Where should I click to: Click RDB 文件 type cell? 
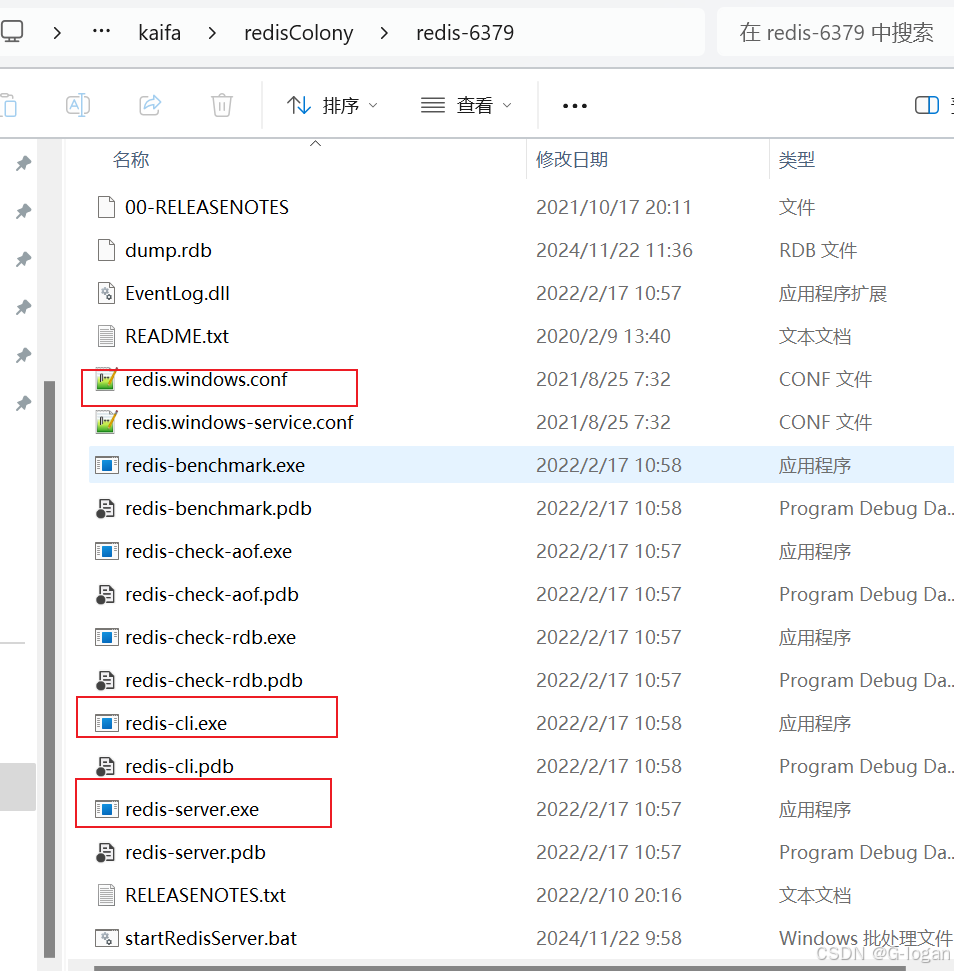point(818,250)
